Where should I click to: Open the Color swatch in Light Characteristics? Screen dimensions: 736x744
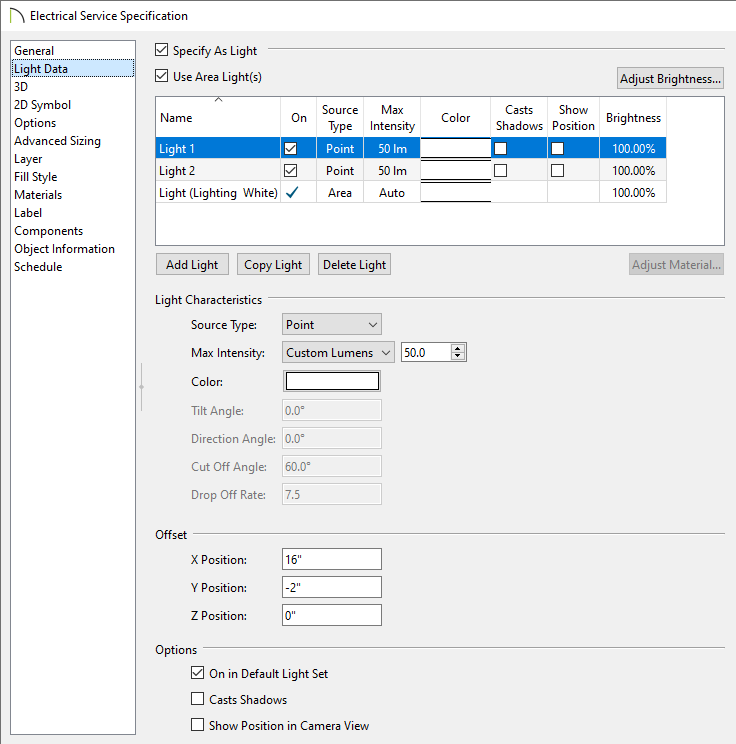click(x=332, y=381)
